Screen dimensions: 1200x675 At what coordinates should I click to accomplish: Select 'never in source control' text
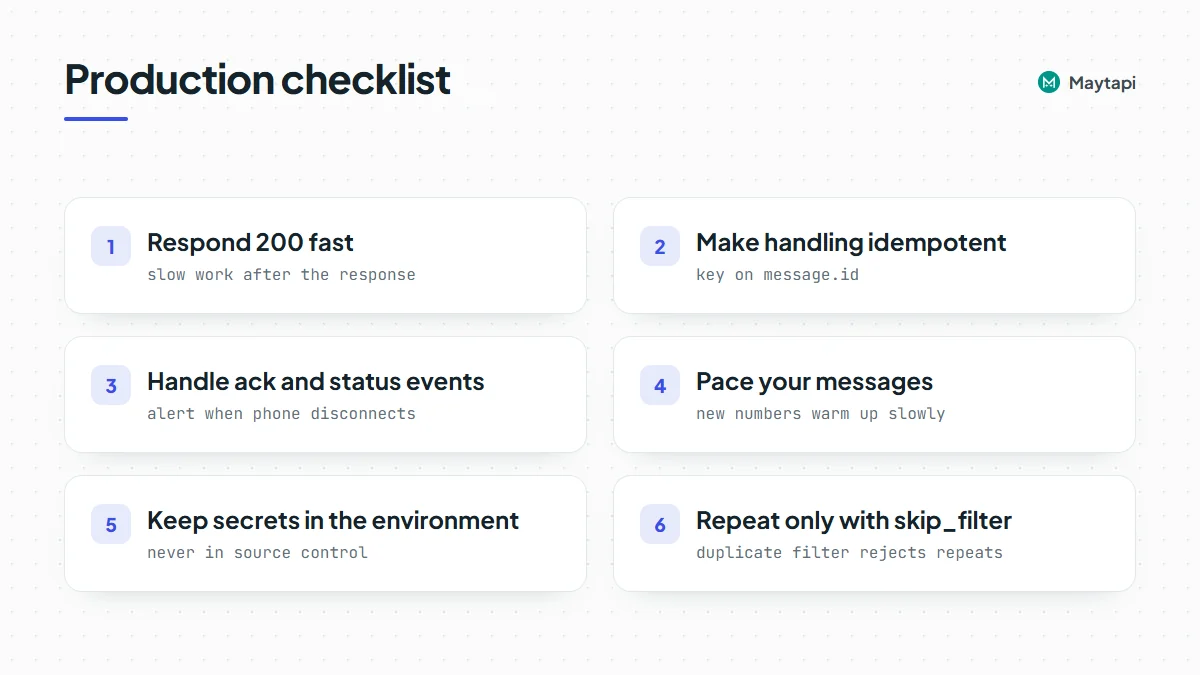257,552
